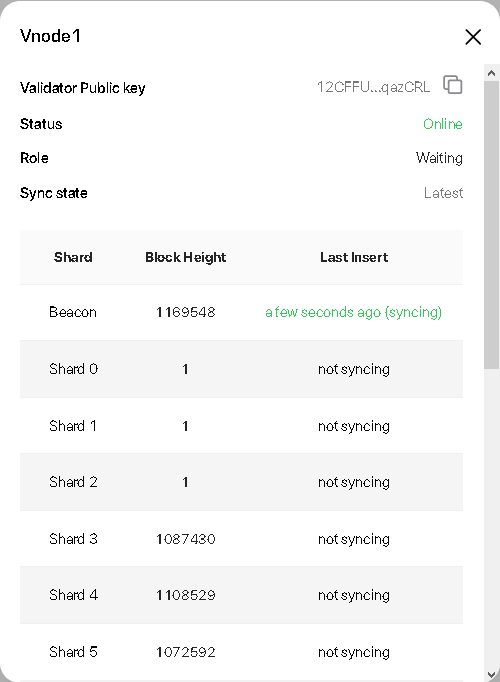
Task: Click the 'a few seconds ago (syncing)' text
Action: pyautogui.click(x=353, y=312)
